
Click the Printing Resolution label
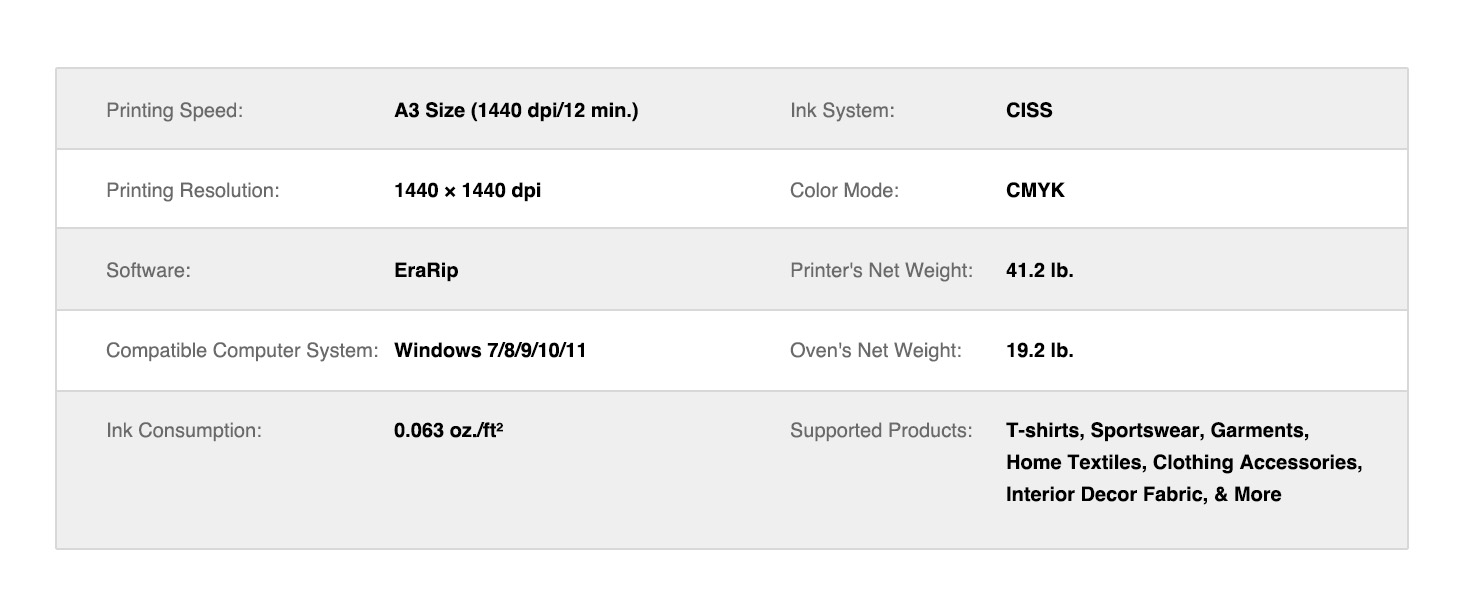pos(193,190)
